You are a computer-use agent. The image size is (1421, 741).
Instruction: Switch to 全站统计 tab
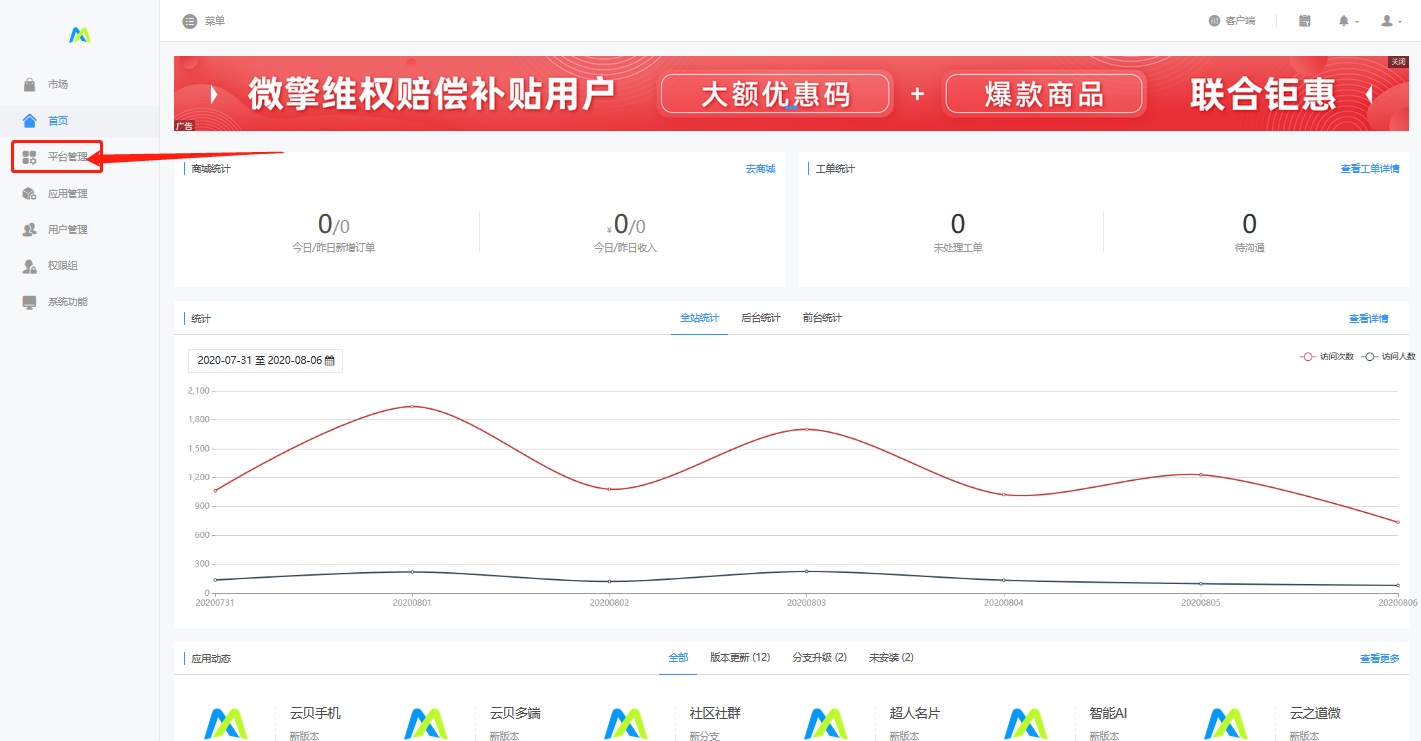click(699, 318)
